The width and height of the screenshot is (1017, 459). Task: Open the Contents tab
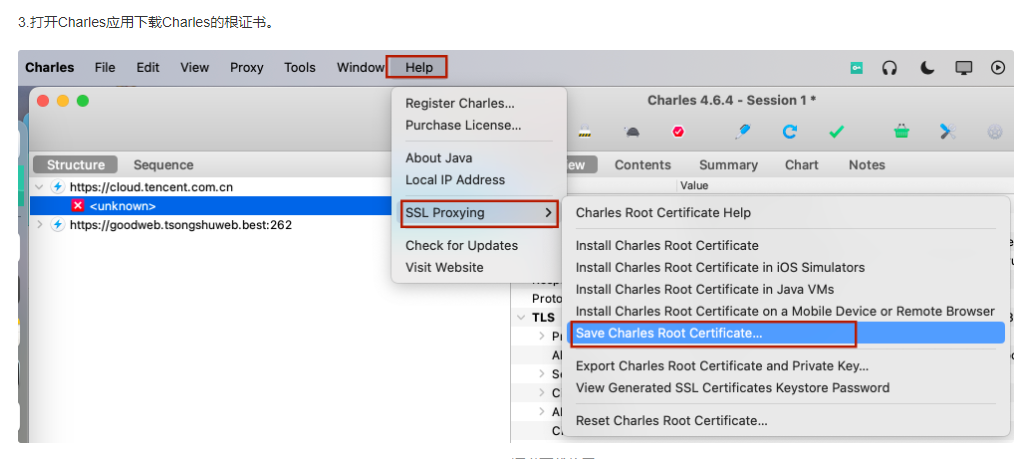643,165
